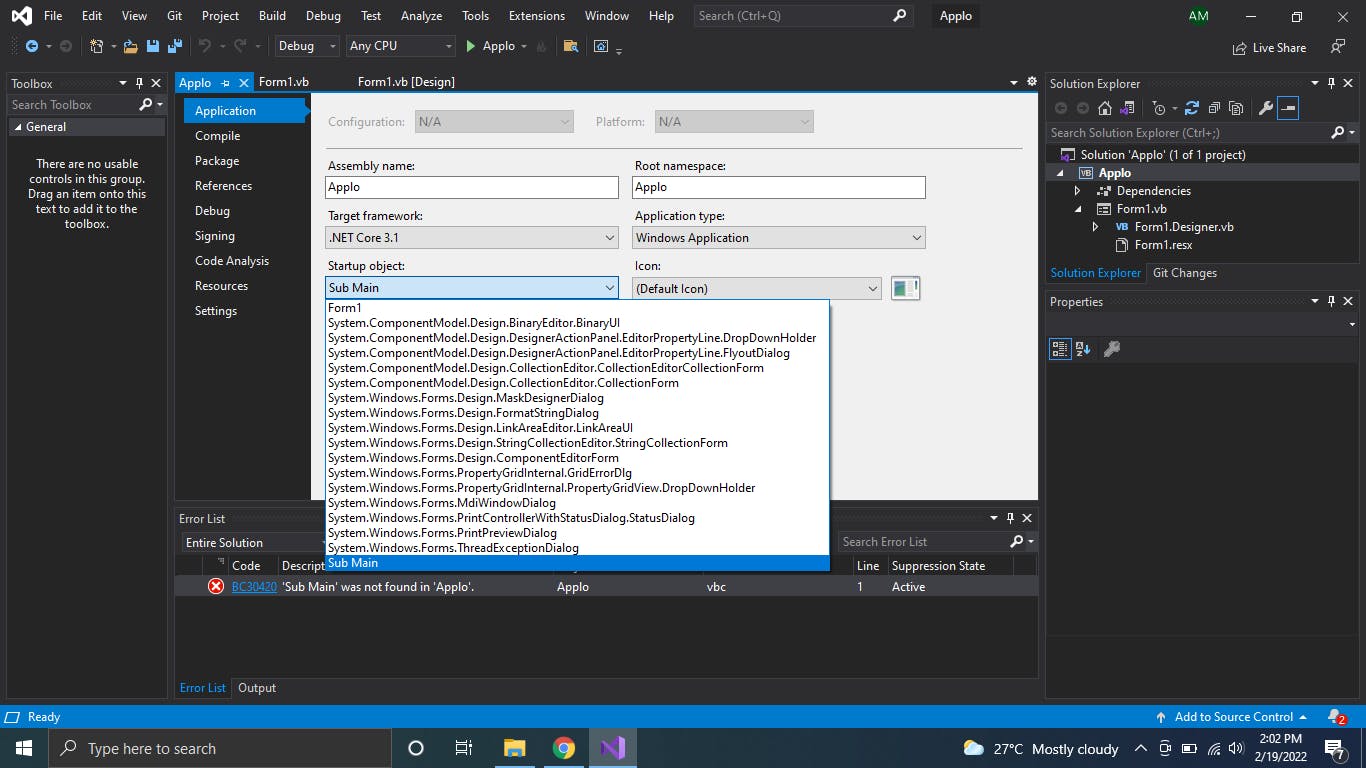1366x768 pixels.
Task: Click the search magnifier in Toolbox search
Action: point(146,104)
